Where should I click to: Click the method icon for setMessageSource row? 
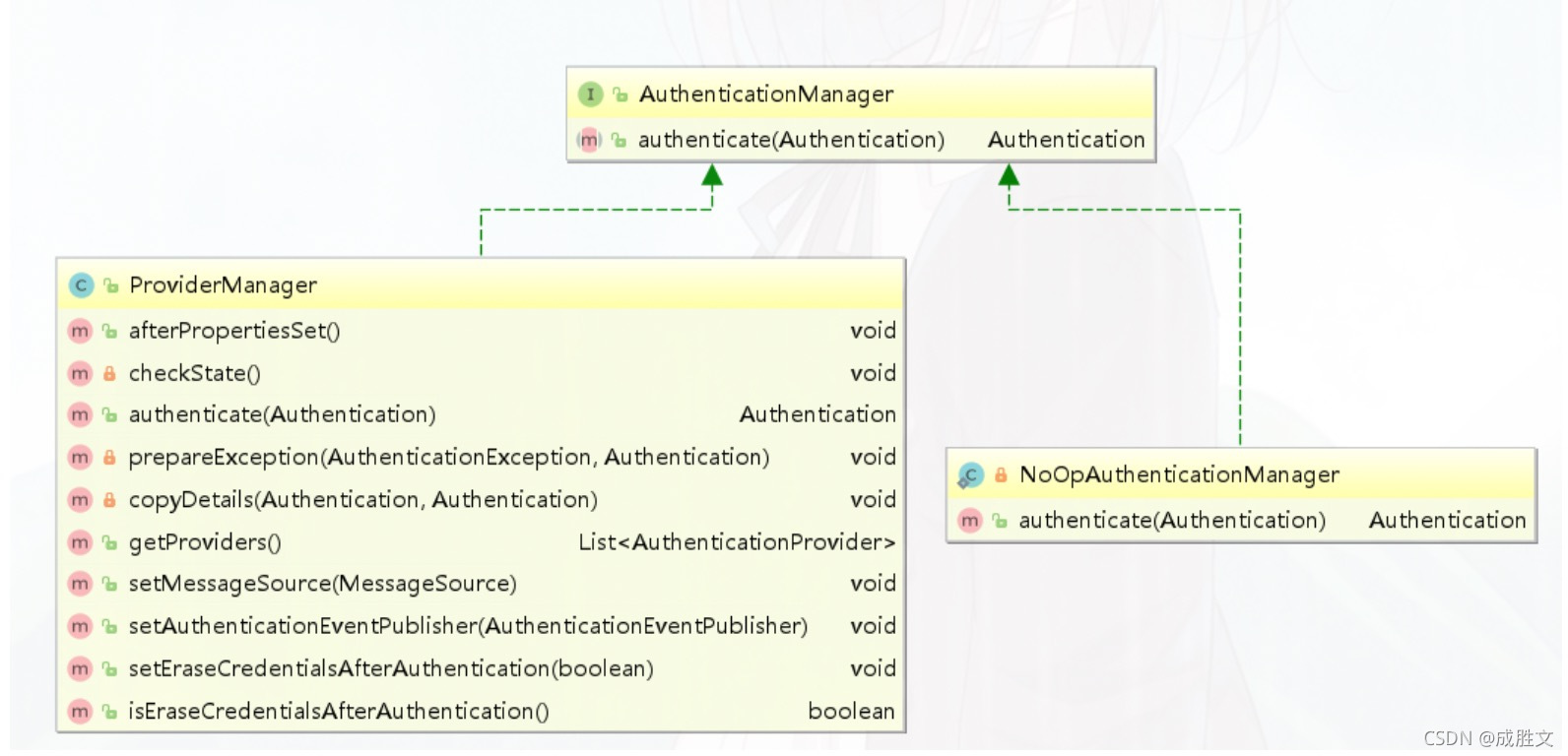(80, 585)
